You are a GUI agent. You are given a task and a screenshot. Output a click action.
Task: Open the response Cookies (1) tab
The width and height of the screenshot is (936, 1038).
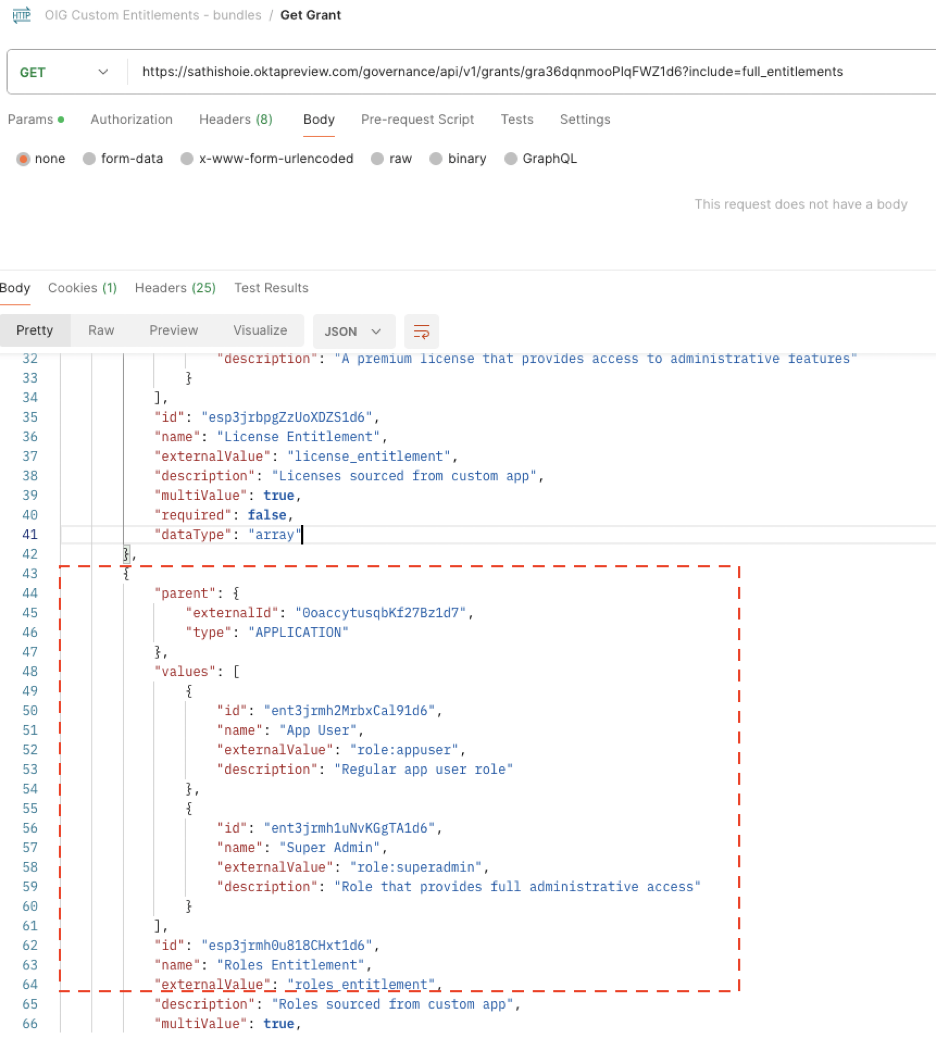82,288
